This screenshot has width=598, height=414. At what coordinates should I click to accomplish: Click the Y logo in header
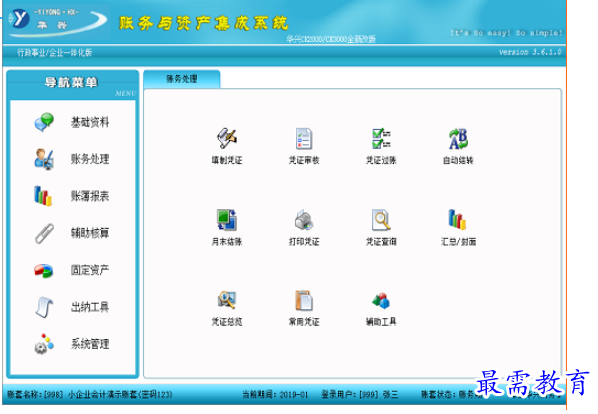pyautogui.click(x=19, y=18)
